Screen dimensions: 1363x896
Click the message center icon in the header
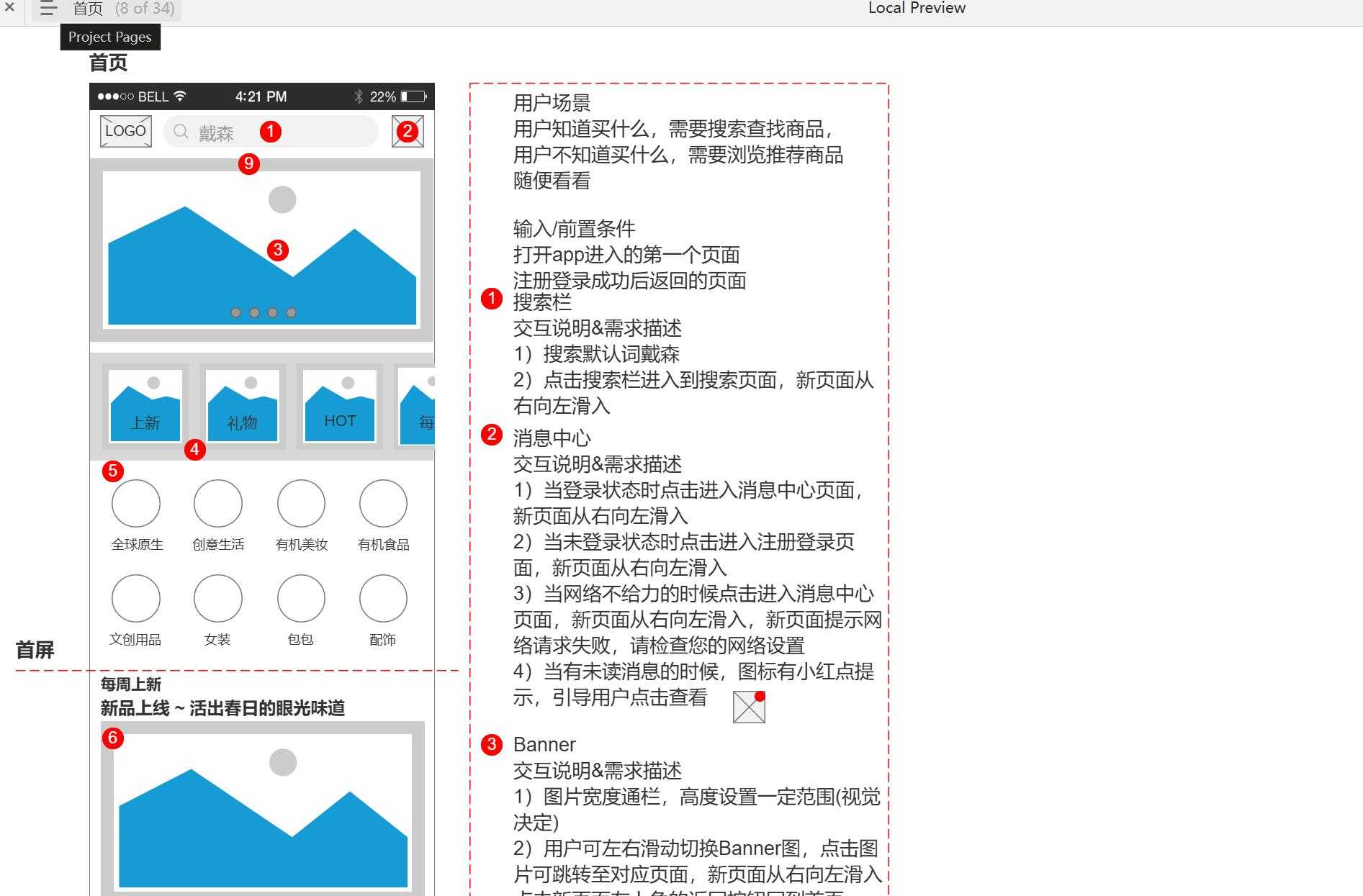tap(408, 131)
